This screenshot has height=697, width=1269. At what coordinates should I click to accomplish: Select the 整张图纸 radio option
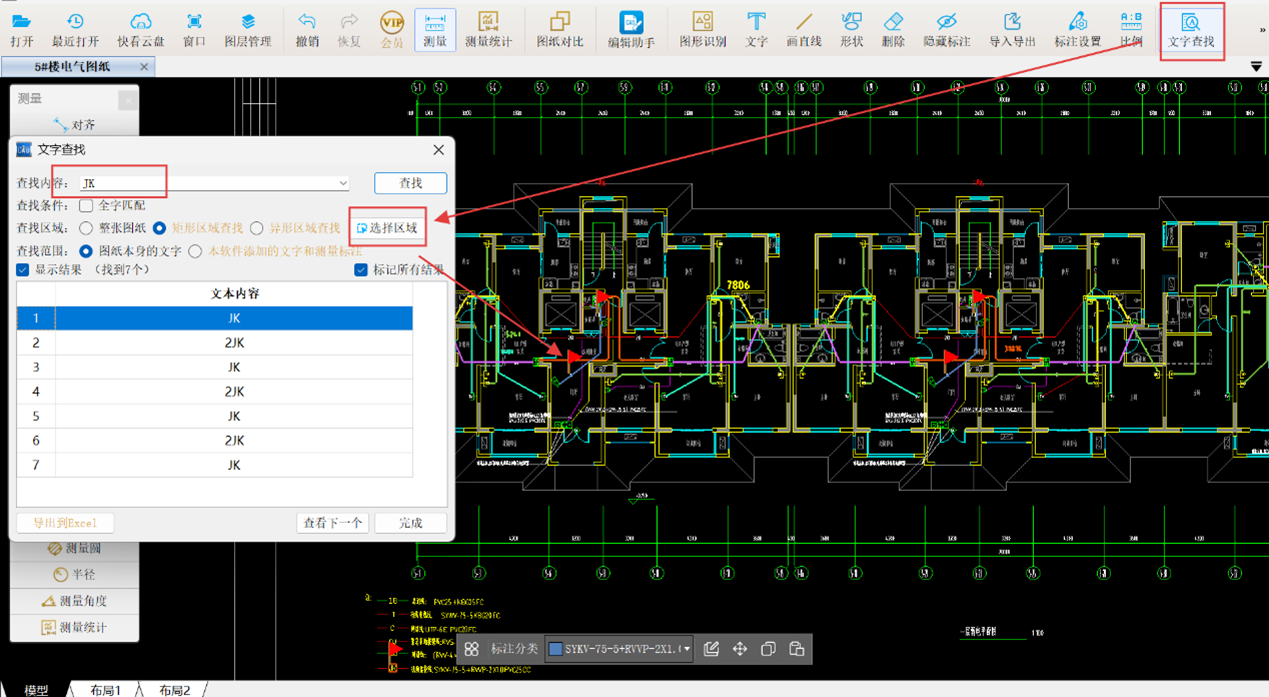pyautogui.click(x=87, y=228)
